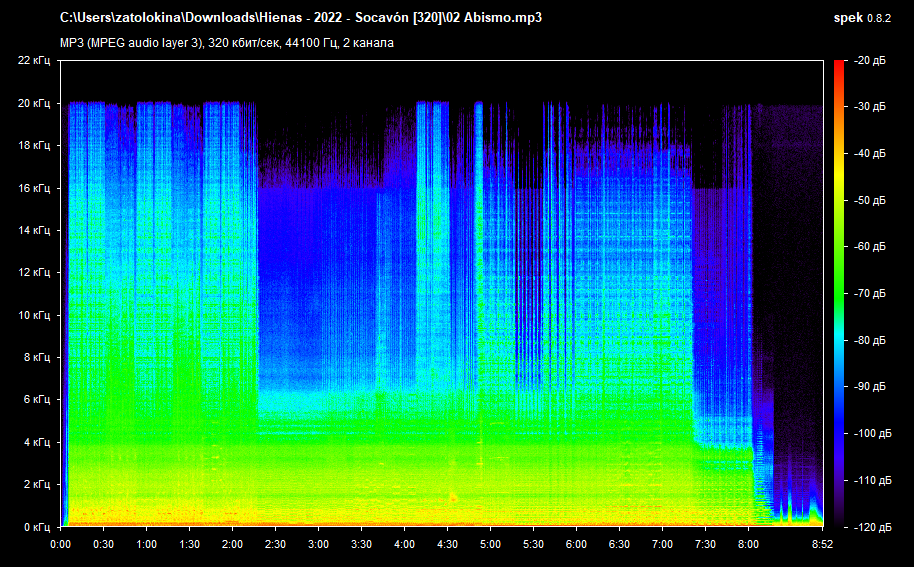Click the 20 кГц frequency label

34,103
